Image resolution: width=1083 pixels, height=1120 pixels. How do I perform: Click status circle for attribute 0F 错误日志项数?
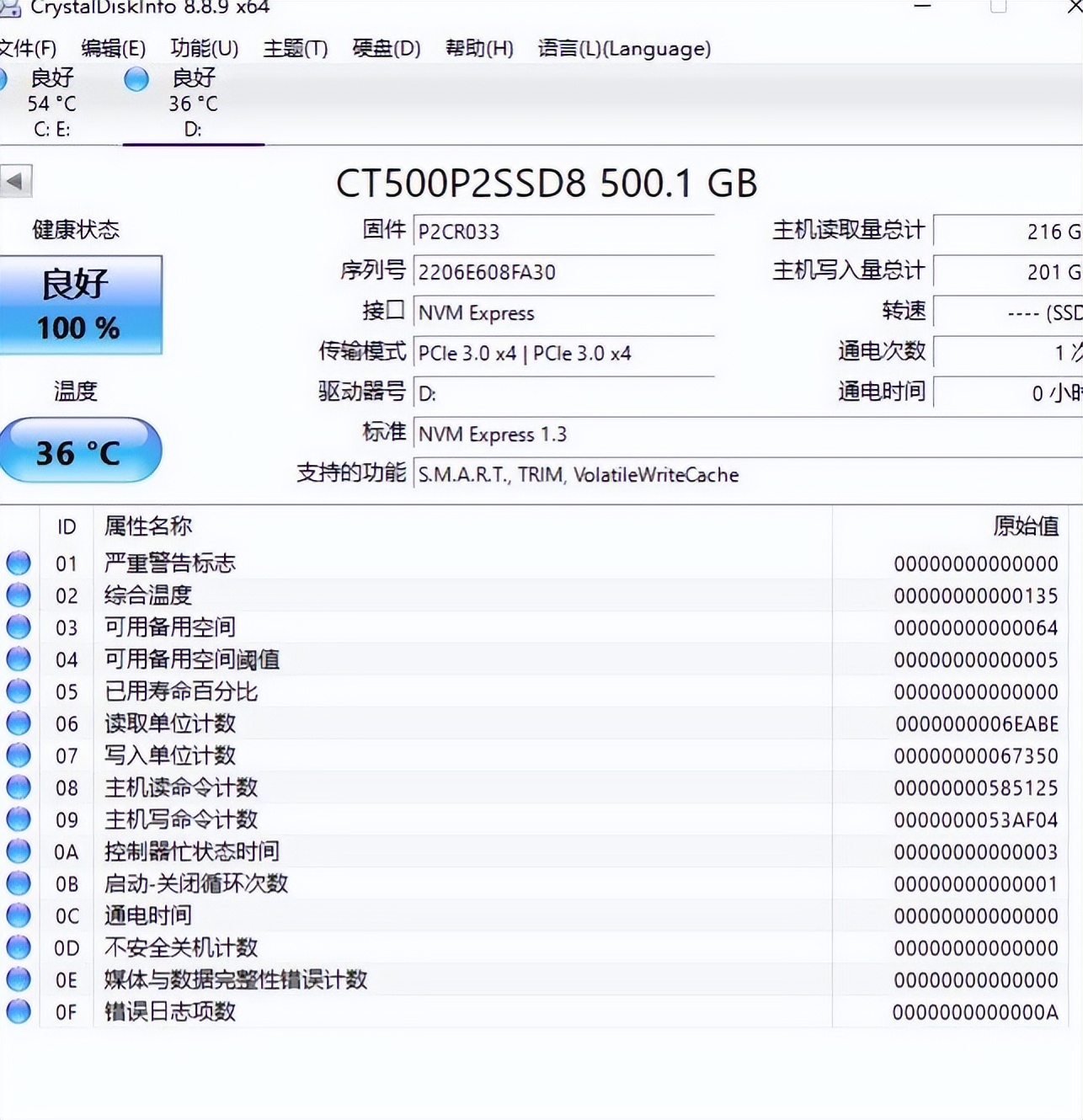point(19,1011)
